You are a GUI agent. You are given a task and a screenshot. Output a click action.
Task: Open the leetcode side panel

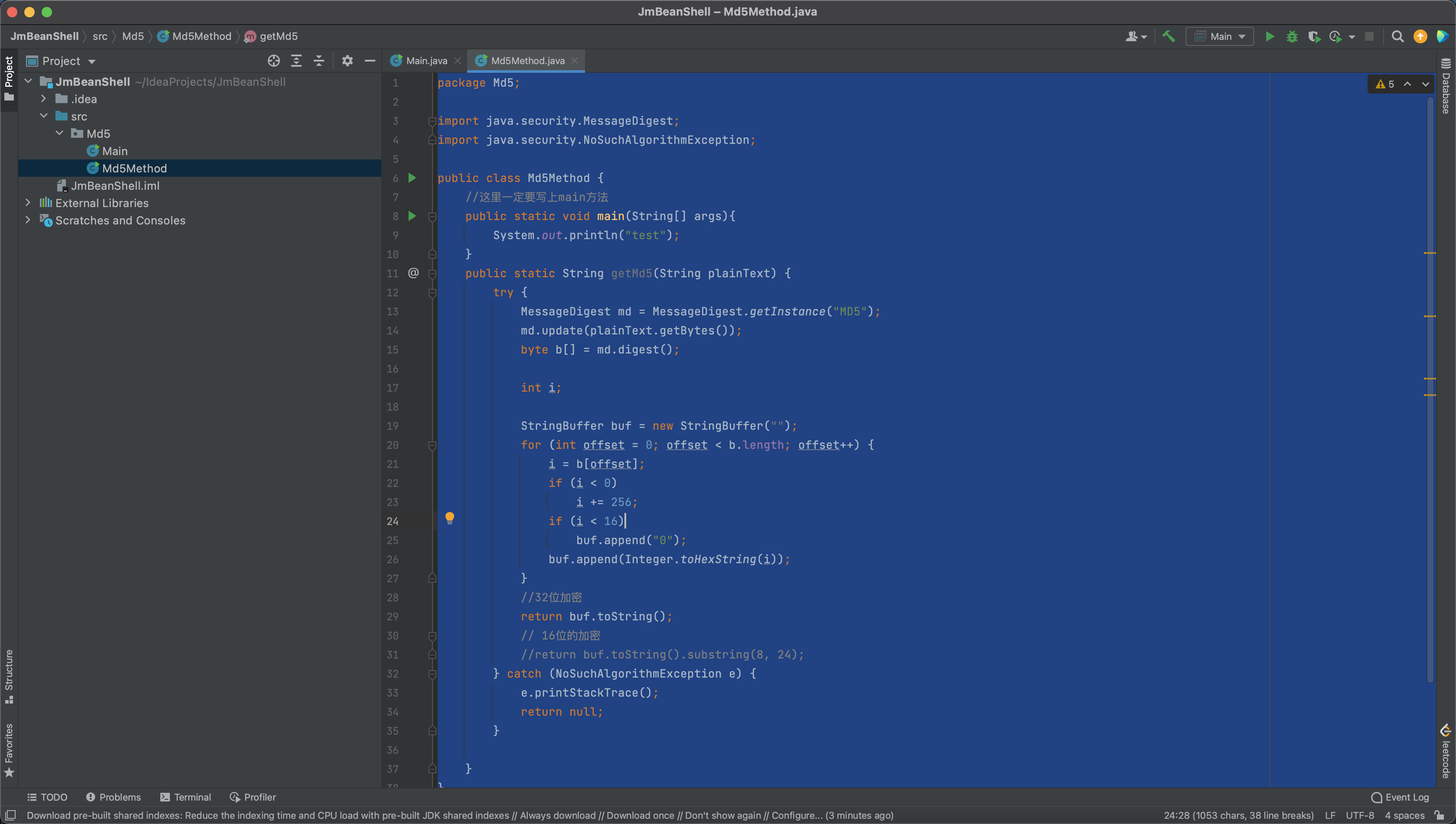[1446, 751]
